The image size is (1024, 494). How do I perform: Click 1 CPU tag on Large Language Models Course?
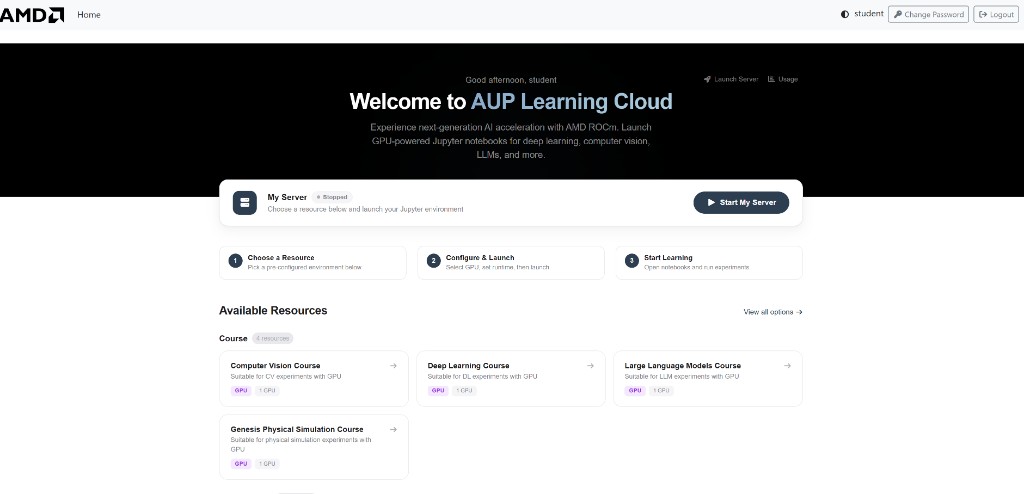661,391
